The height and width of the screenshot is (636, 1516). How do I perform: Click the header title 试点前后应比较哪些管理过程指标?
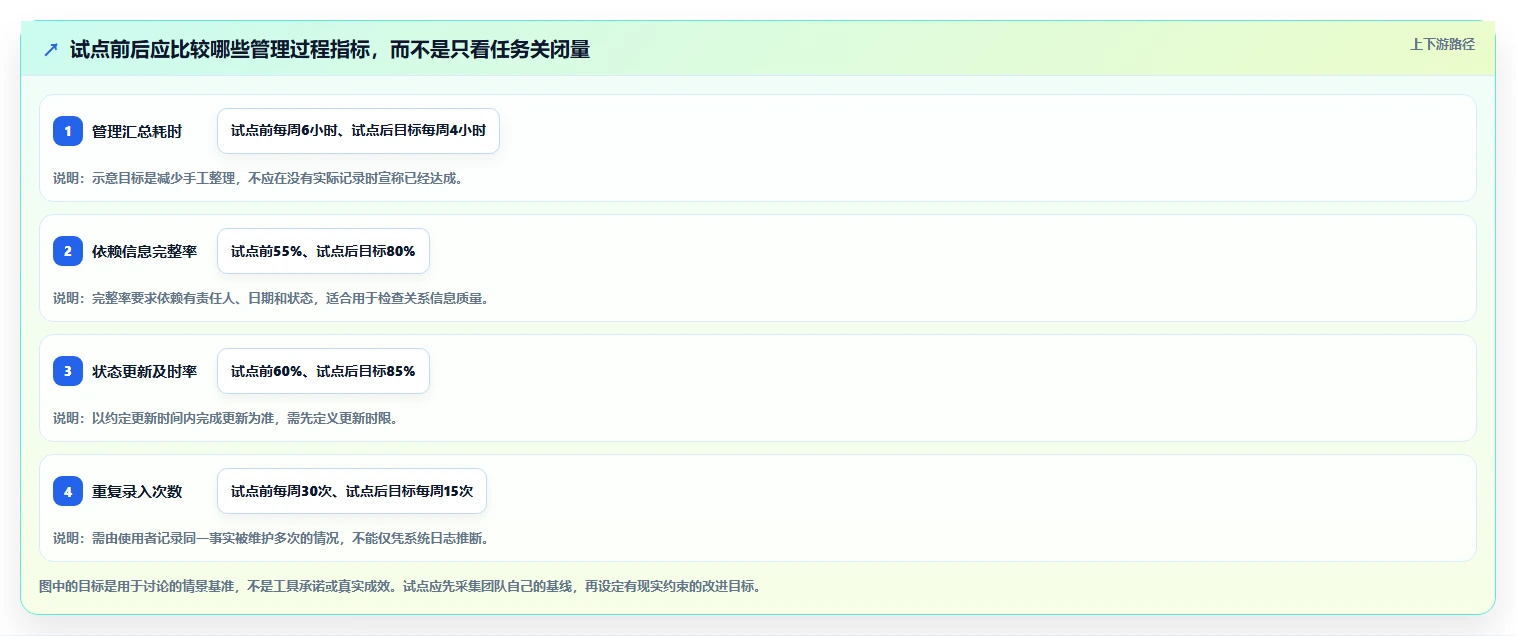point(330,50)
